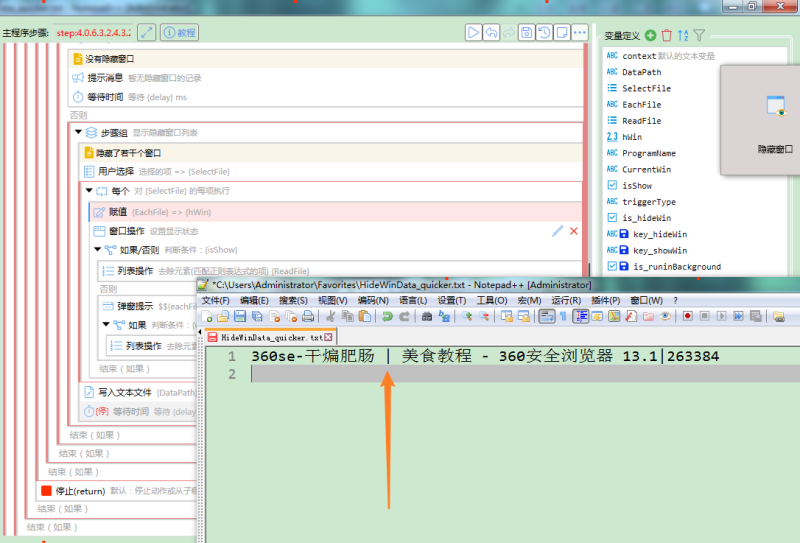The height and width of the screenshot is (543, 800).
Task: Close the HideWinData_quicker.txt tab
Action: click(328, 337)
